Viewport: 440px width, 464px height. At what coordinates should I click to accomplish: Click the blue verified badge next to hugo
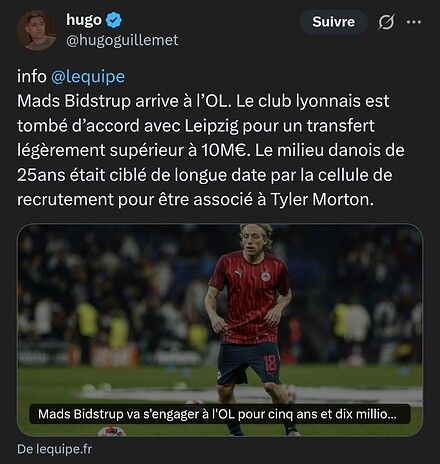pos(114,20)
